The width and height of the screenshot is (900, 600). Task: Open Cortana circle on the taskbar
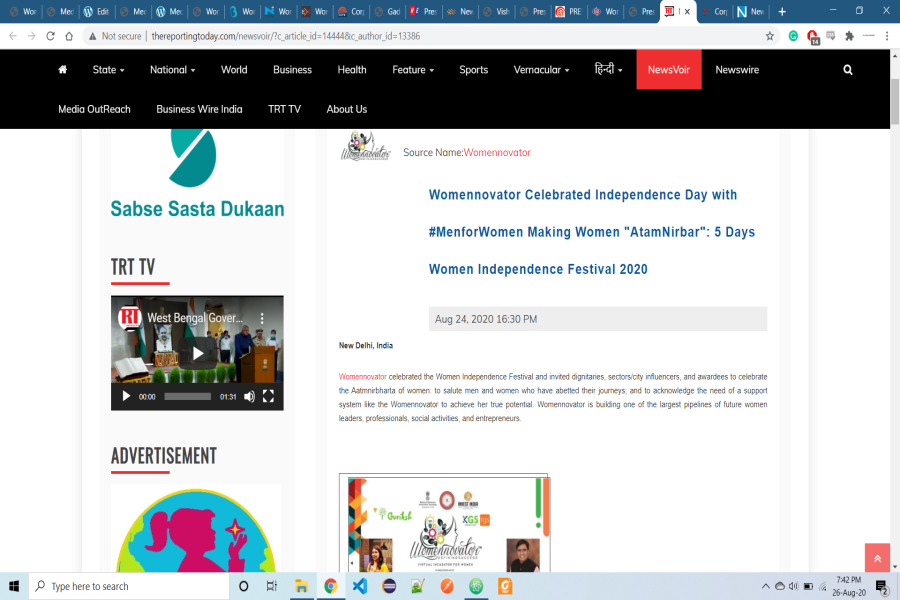(243, 586)
